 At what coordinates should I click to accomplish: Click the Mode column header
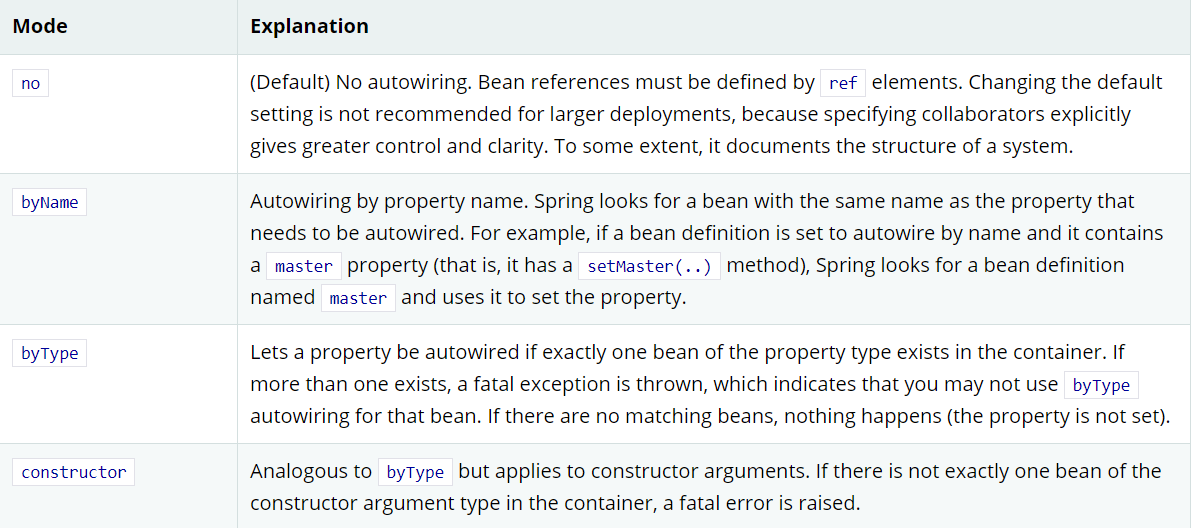[40, 27]
